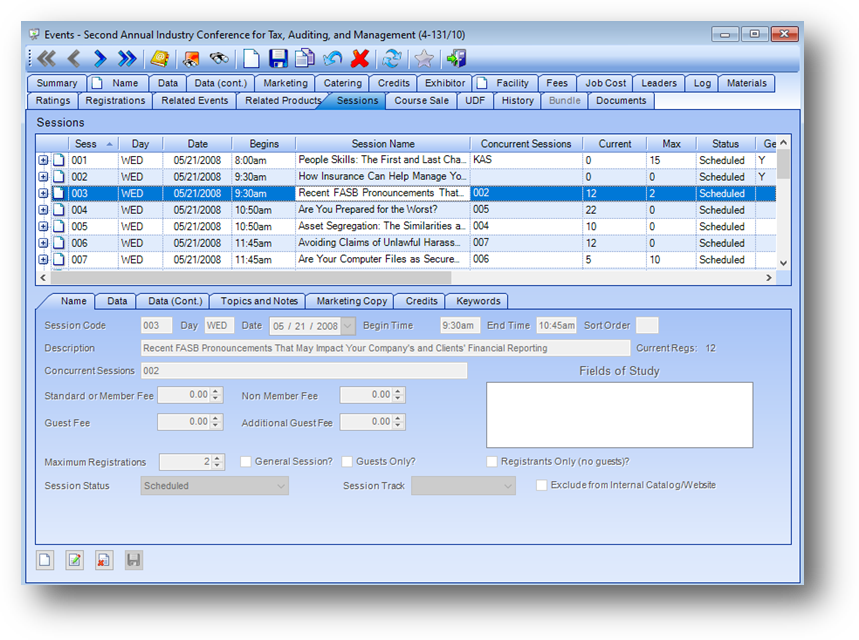Open the Date picker dropdown arrow
859x640 pixels.
click(347, 326)
